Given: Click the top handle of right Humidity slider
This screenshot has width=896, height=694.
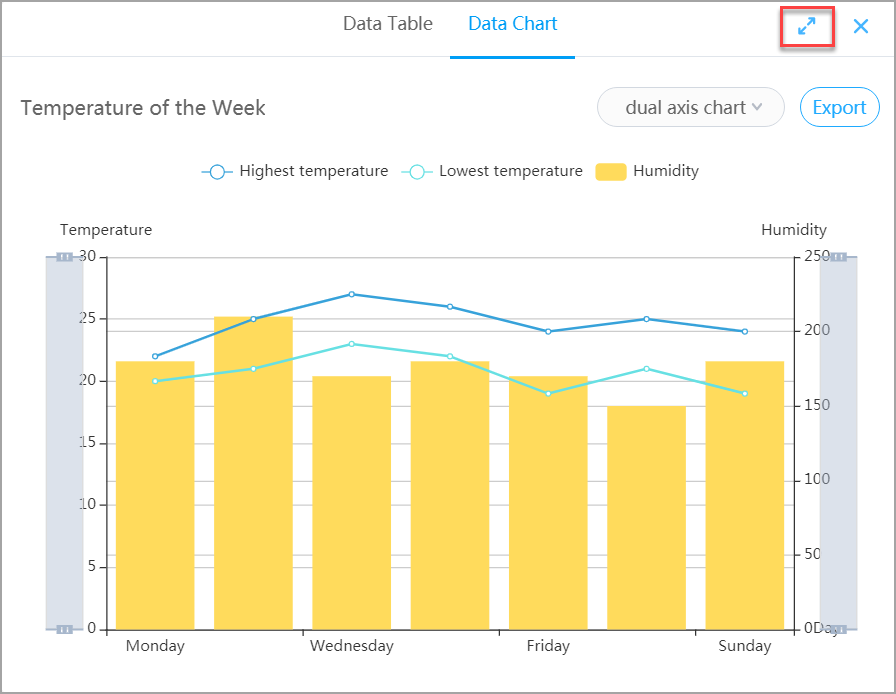Looking at the screenshot, I should tap(838, 257).
